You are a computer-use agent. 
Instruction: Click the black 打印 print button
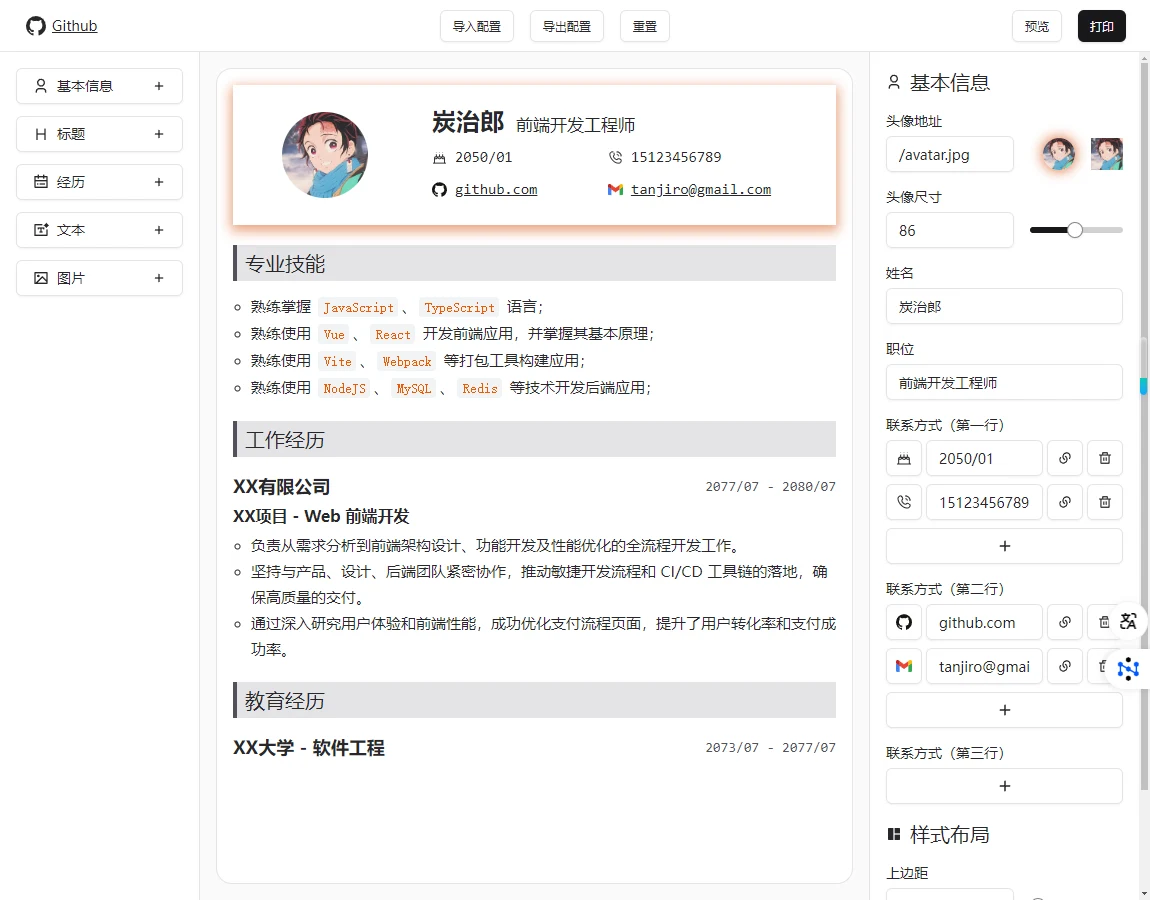1102,26
